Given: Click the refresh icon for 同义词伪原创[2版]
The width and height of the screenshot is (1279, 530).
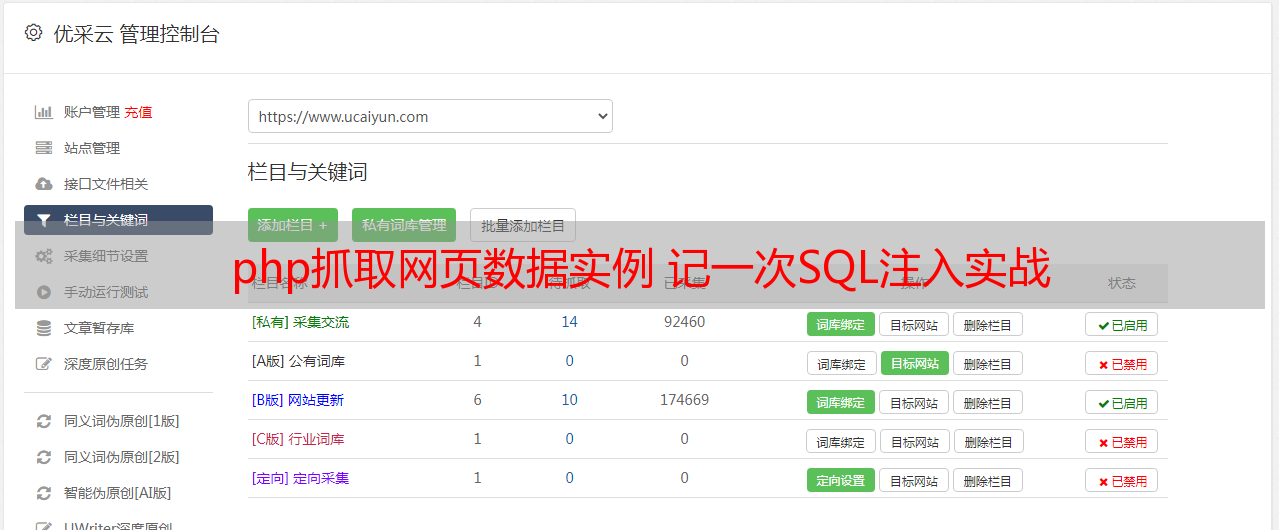Looking at the screenshot, I should pos(43,457).
